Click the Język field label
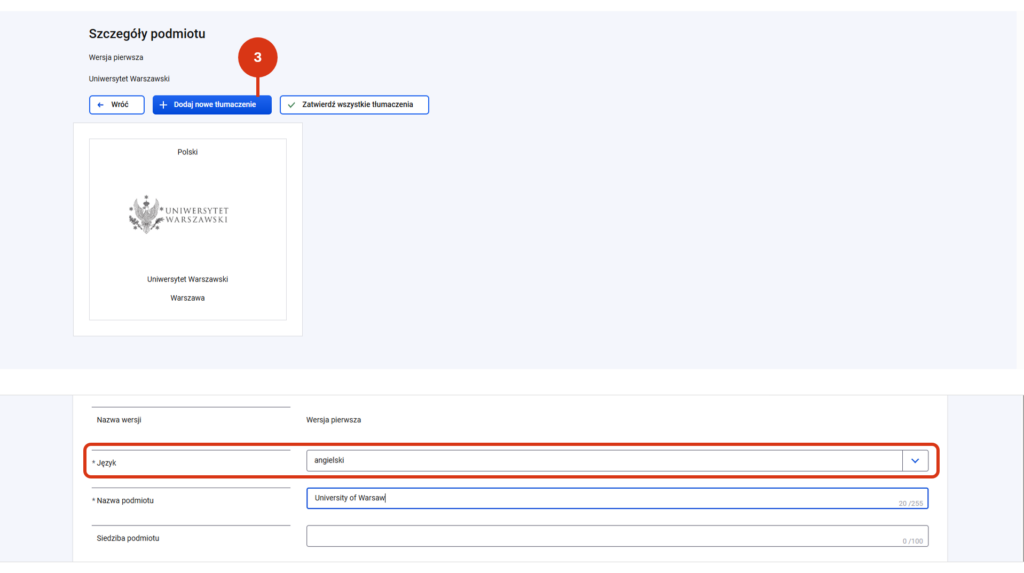This screenshot has height=573, width=1024. tap(104, 463)
